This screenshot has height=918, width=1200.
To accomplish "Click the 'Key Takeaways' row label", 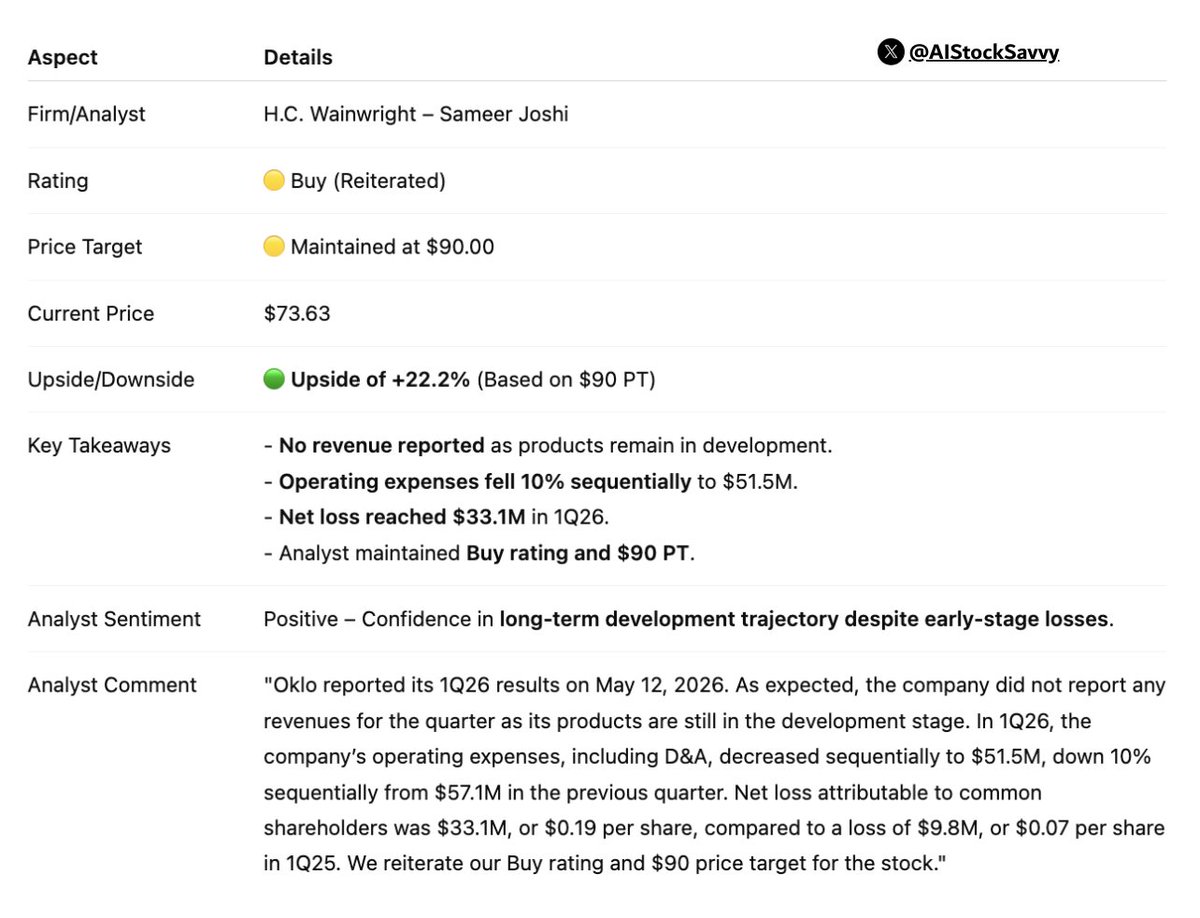I will pos(99,446).
